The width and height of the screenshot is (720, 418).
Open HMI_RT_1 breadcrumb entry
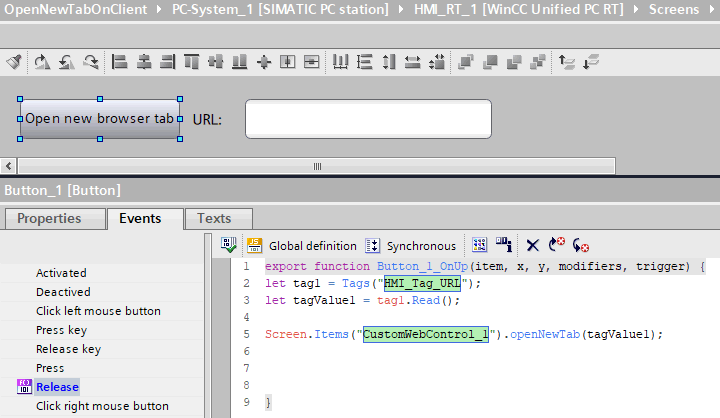519,9
